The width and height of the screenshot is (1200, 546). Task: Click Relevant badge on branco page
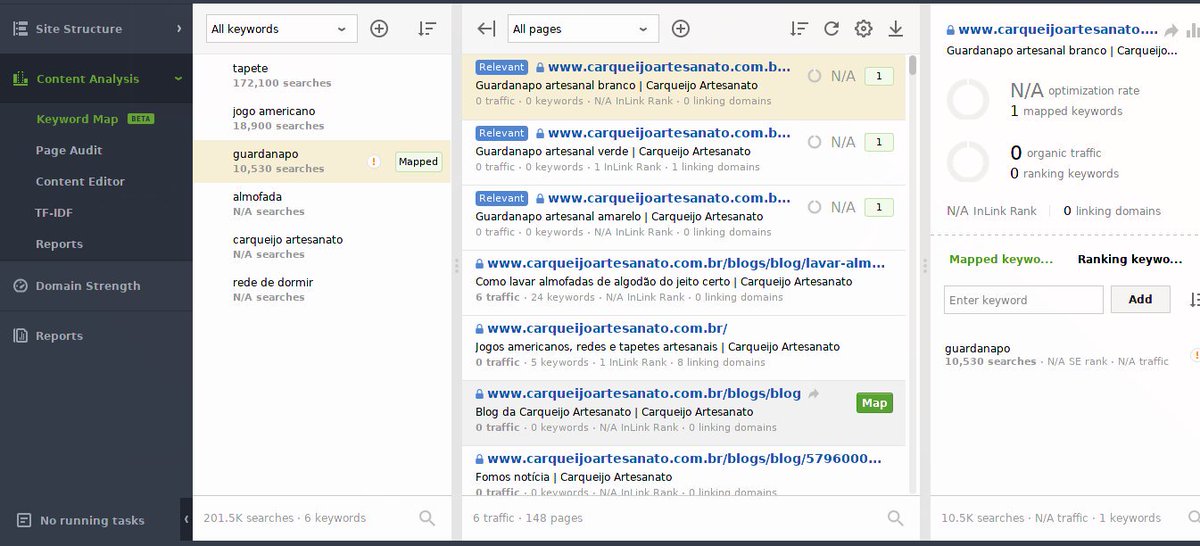point(502,67)
